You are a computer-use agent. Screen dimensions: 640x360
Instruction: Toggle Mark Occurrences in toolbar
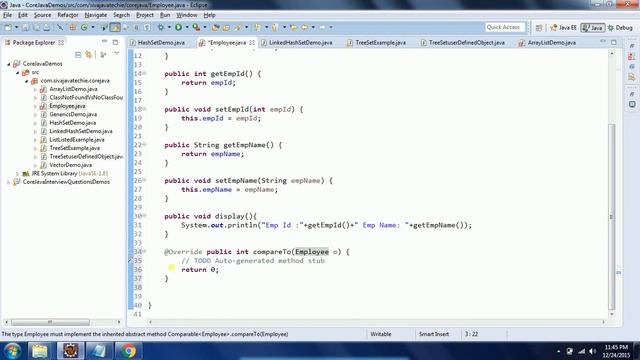tap(115, 27)
